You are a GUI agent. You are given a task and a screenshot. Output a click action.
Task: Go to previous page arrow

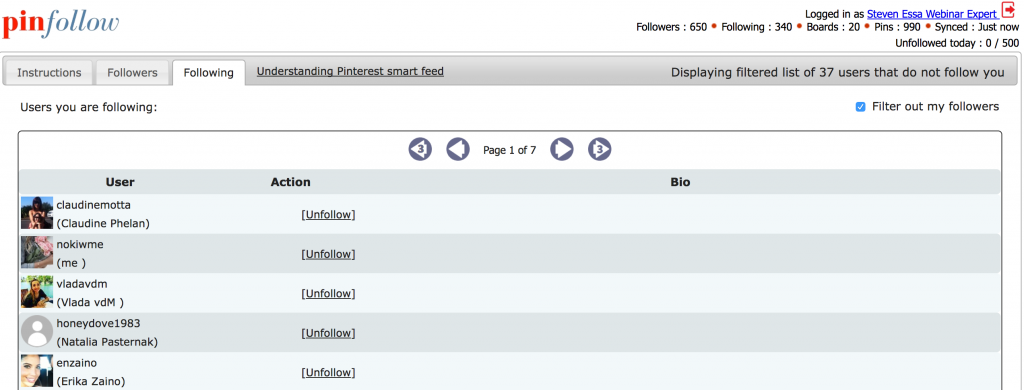(x=458, y=150)
